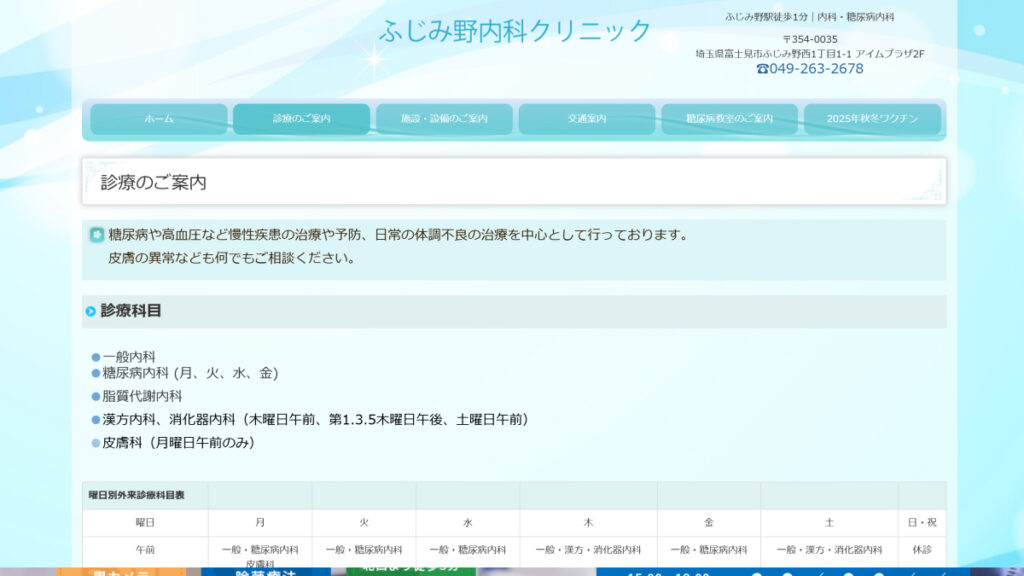The height and width of the screenshot is (576, 1024).
Task: Click the blue arrow icon beside 診療科目 heading
Action: tap(93, 310)
